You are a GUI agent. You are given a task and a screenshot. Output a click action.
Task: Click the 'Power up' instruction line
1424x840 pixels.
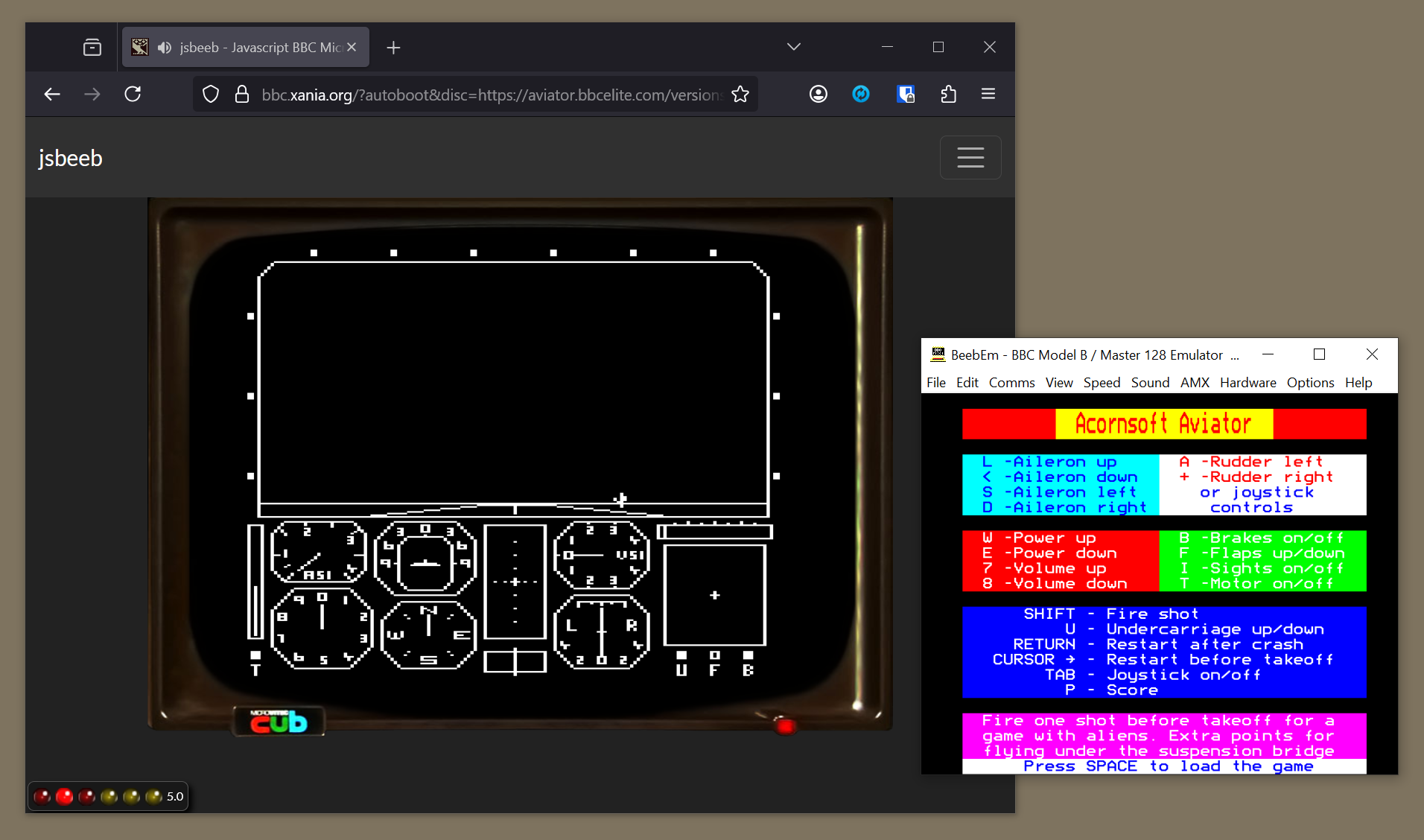point(1039,538)
